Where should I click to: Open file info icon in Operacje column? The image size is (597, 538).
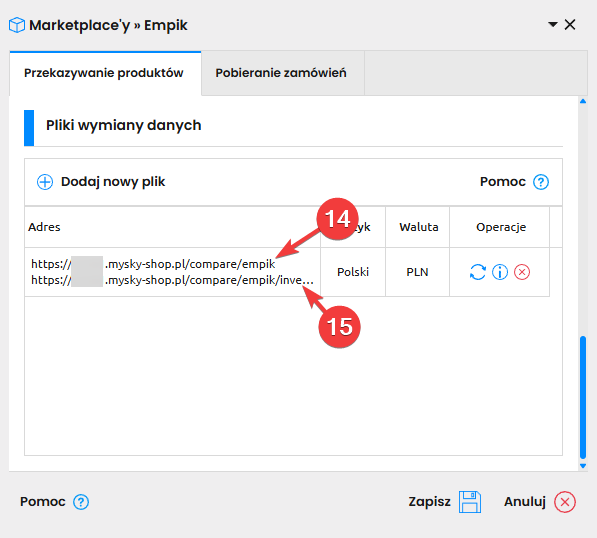(x=500, y=272)
